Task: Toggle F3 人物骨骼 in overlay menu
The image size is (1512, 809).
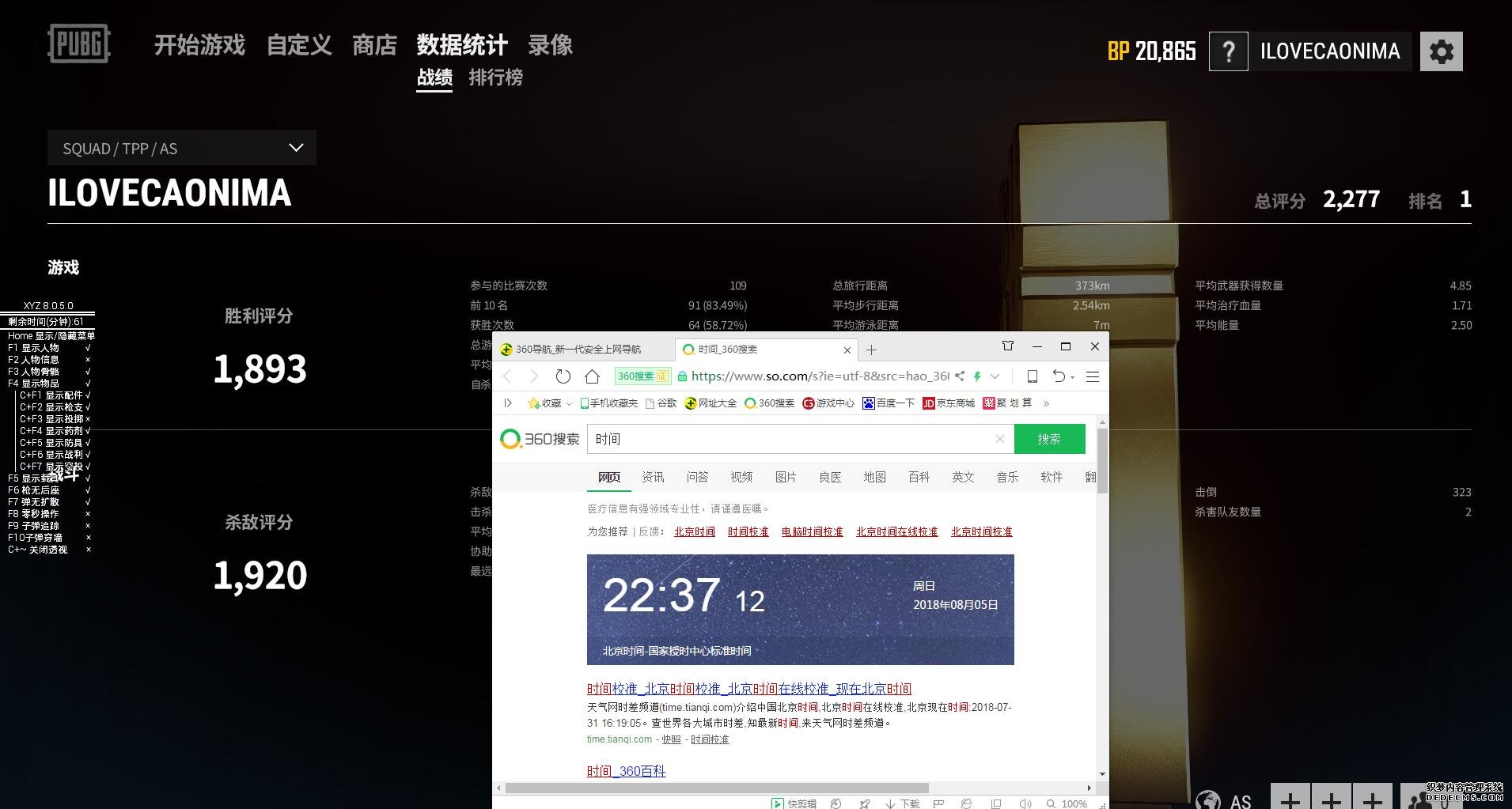Action: [x=49, y=372]
